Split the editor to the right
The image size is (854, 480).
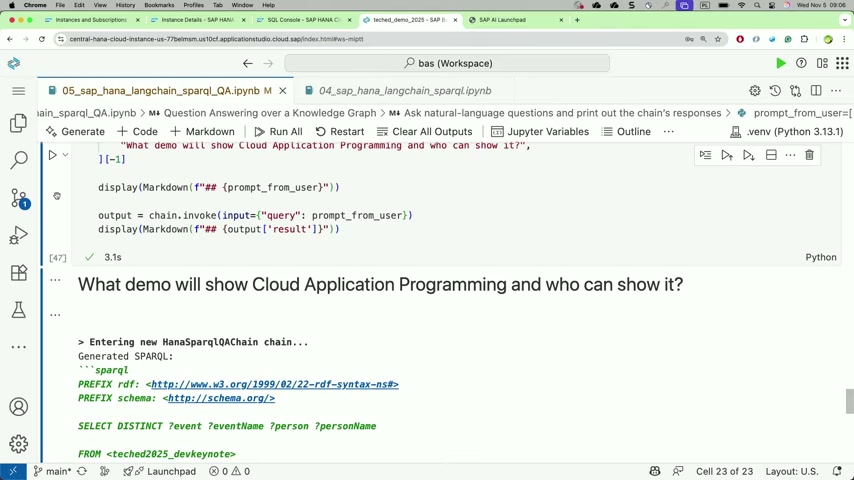[816, 91]
